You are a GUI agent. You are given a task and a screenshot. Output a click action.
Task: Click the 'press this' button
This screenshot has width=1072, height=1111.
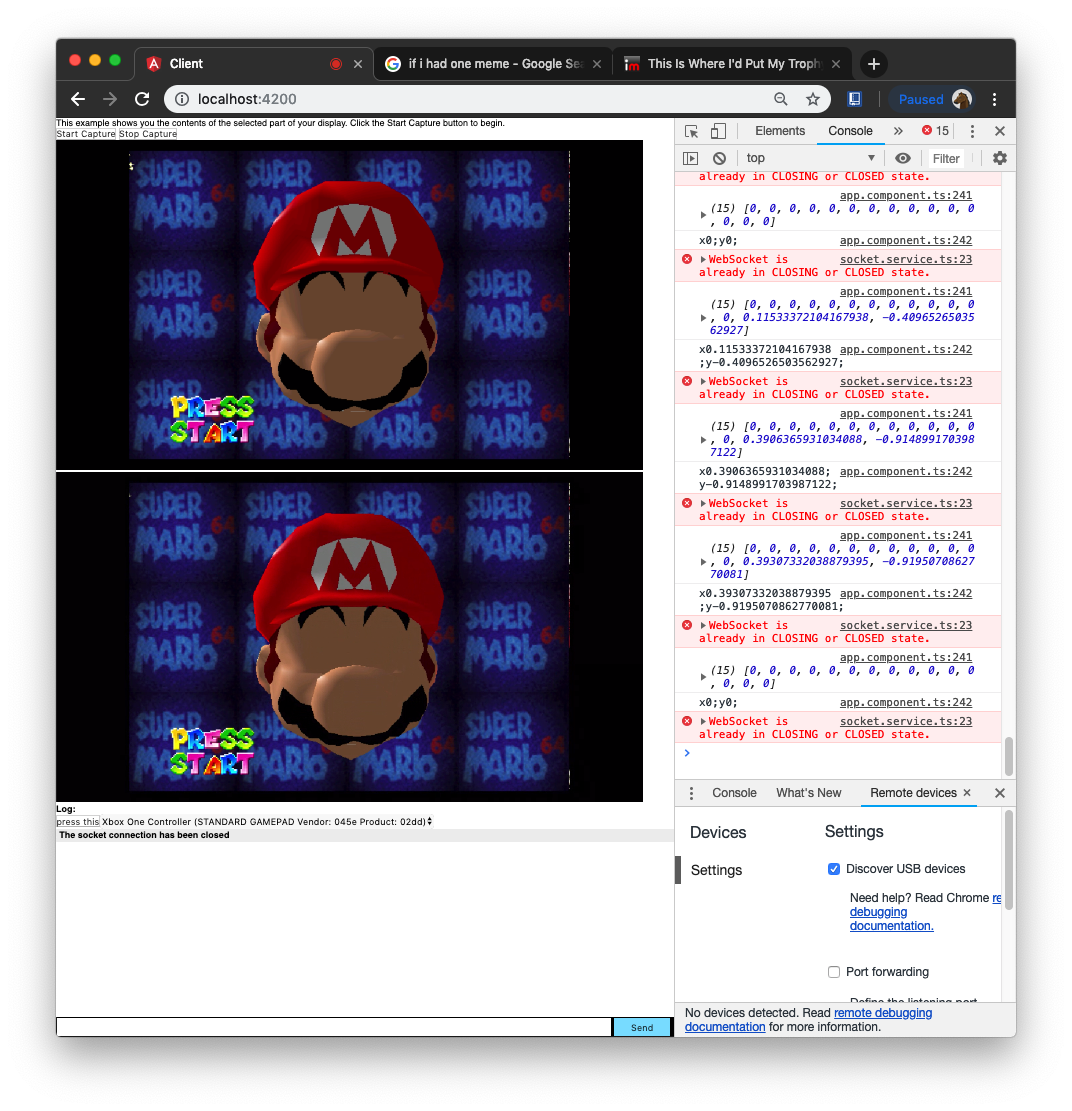78,822
